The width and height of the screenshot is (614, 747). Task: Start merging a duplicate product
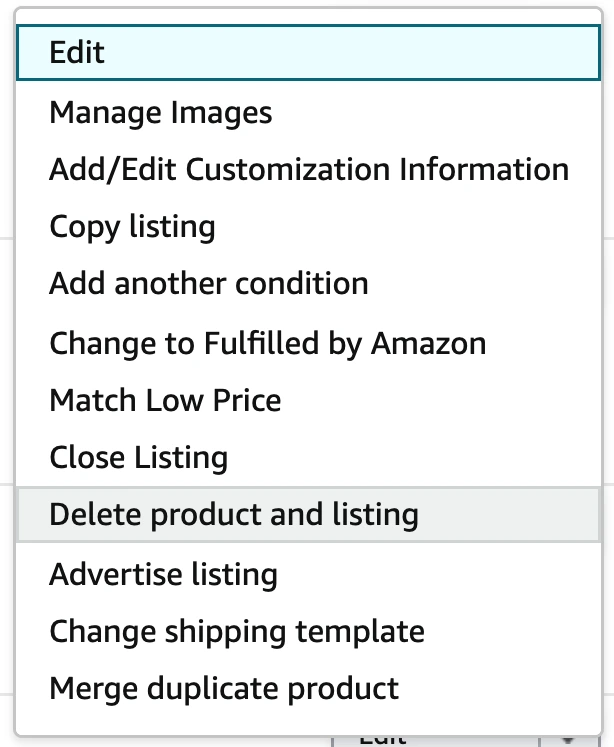click(x=223, y=689)
